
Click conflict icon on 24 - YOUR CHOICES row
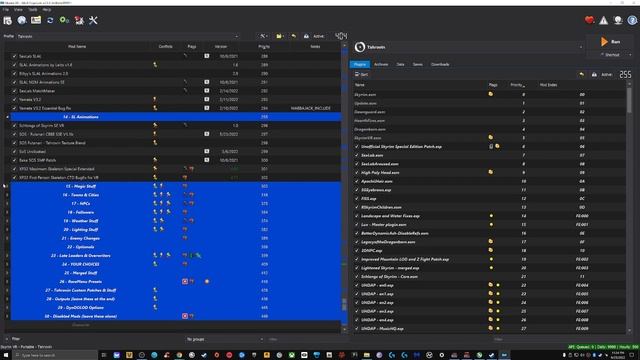(x=155, y=264)
